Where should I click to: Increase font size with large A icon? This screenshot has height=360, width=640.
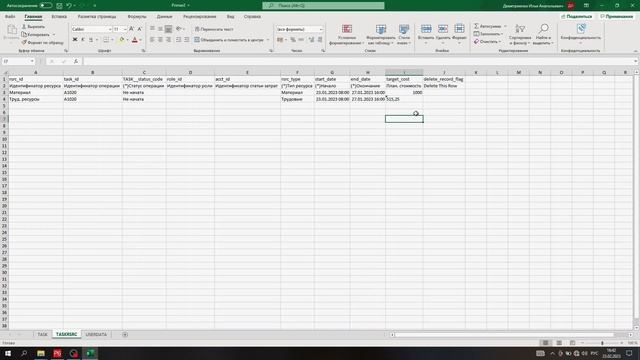[131, 29]
